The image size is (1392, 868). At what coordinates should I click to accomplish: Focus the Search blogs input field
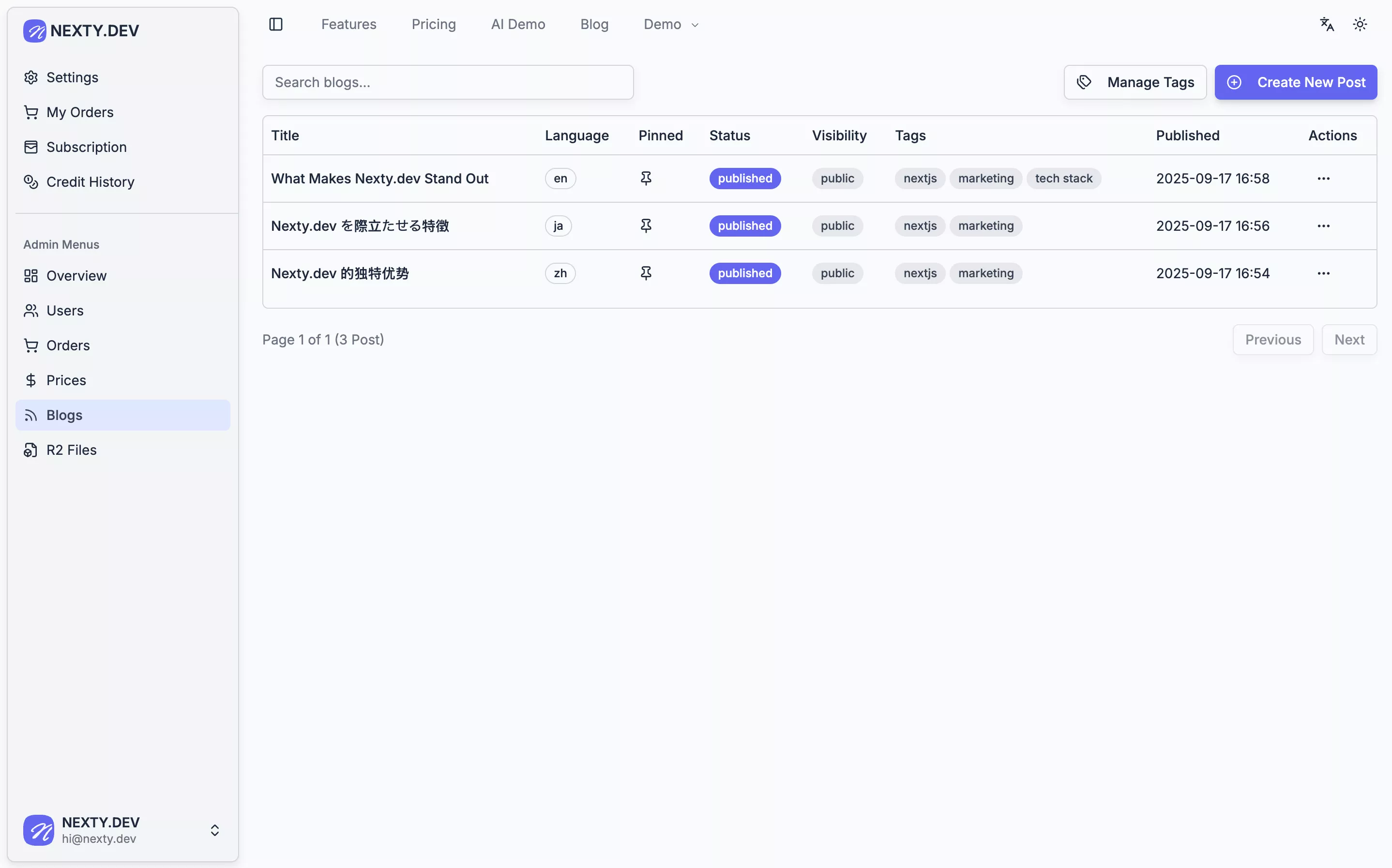pos(448,82)
